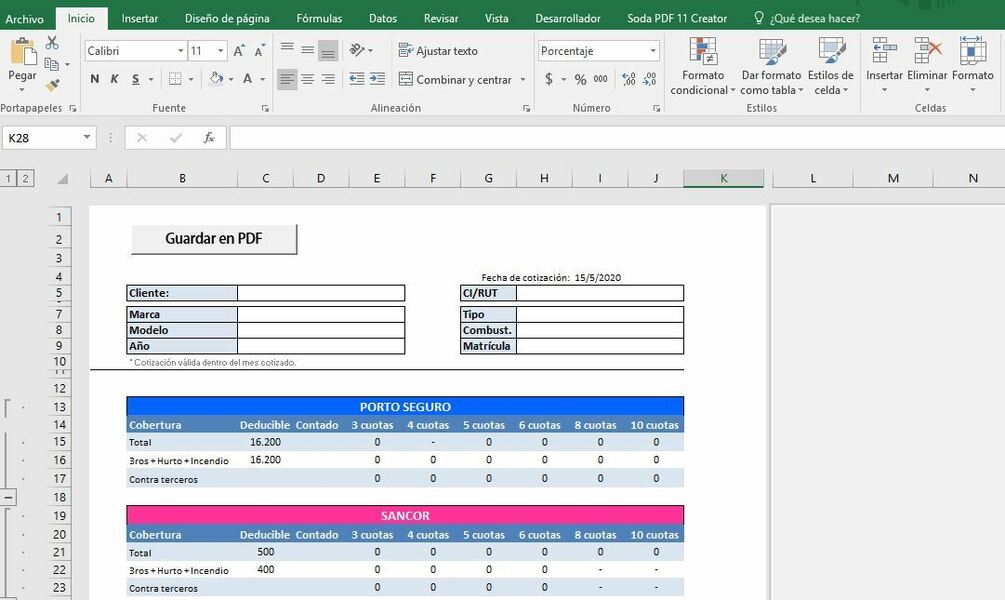Center text horizontally
The height and width of the screenshot is (600, 1005).
coord(308,79)
